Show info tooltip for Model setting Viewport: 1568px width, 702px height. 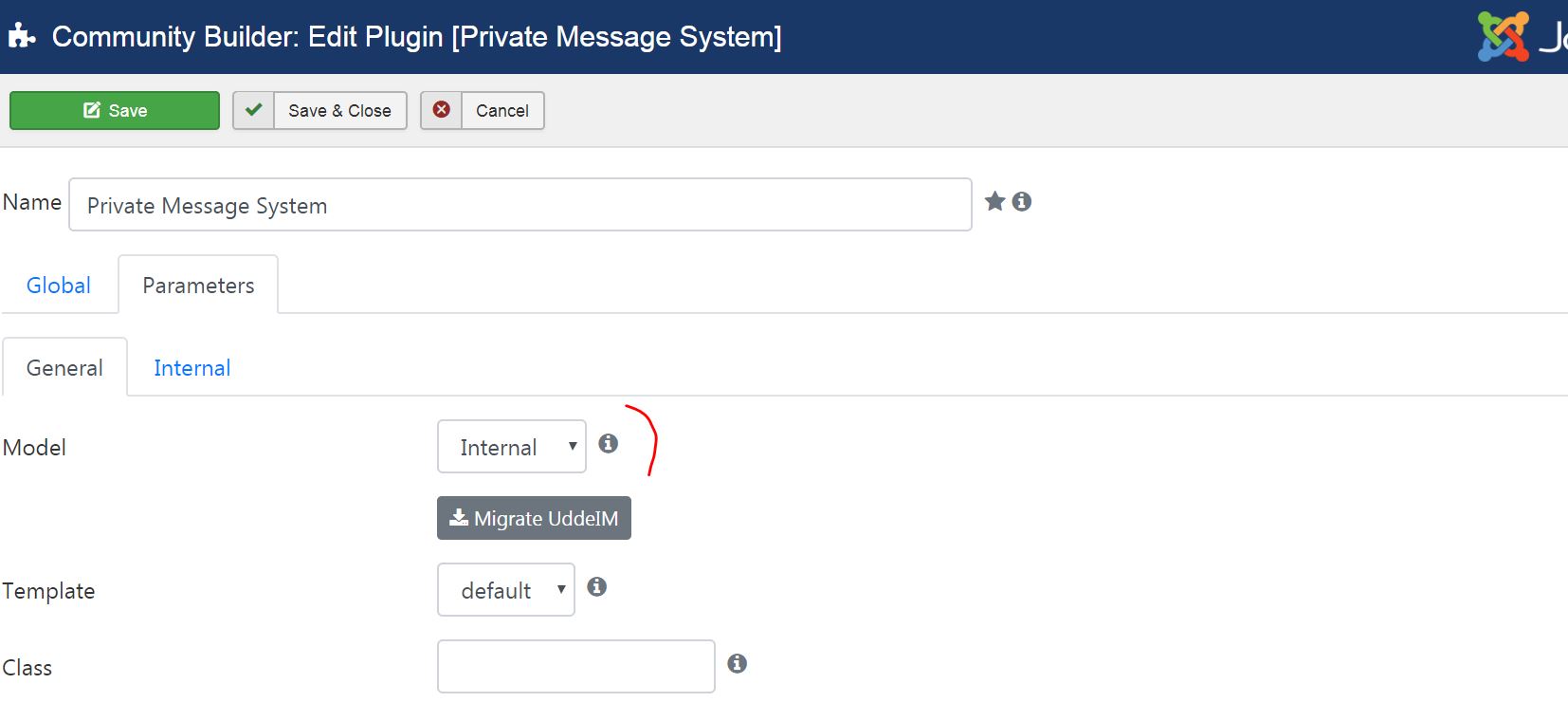609,443
